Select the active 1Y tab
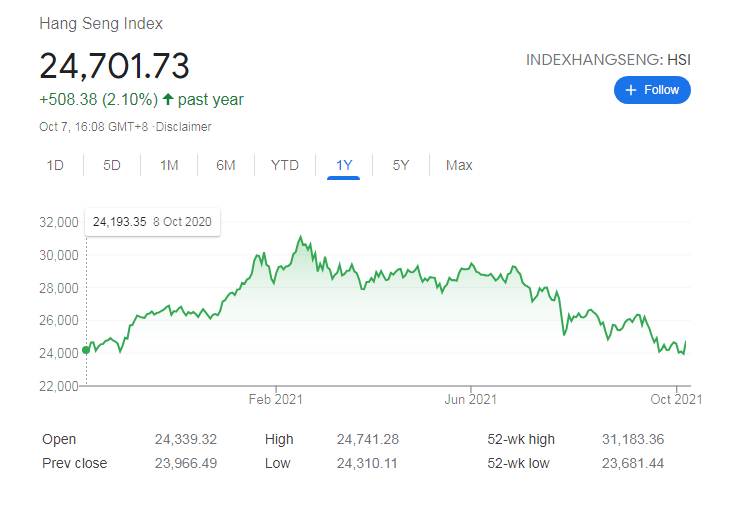Image resolution: width=742 pixels, height=508 pixels. (344, 165)
